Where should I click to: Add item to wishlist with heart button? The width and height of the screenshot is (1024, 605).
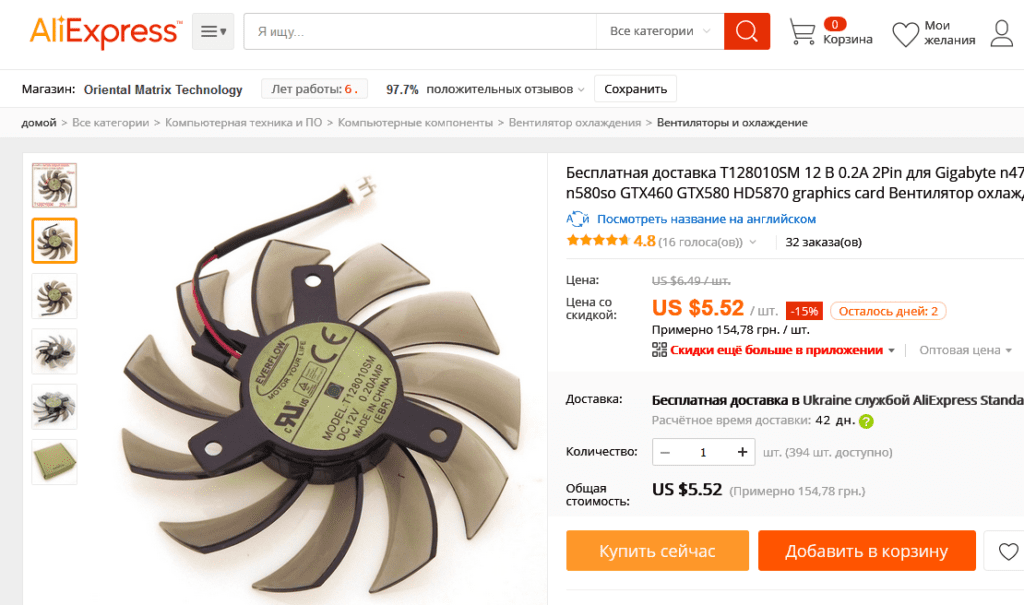[x=1008, y=551]
